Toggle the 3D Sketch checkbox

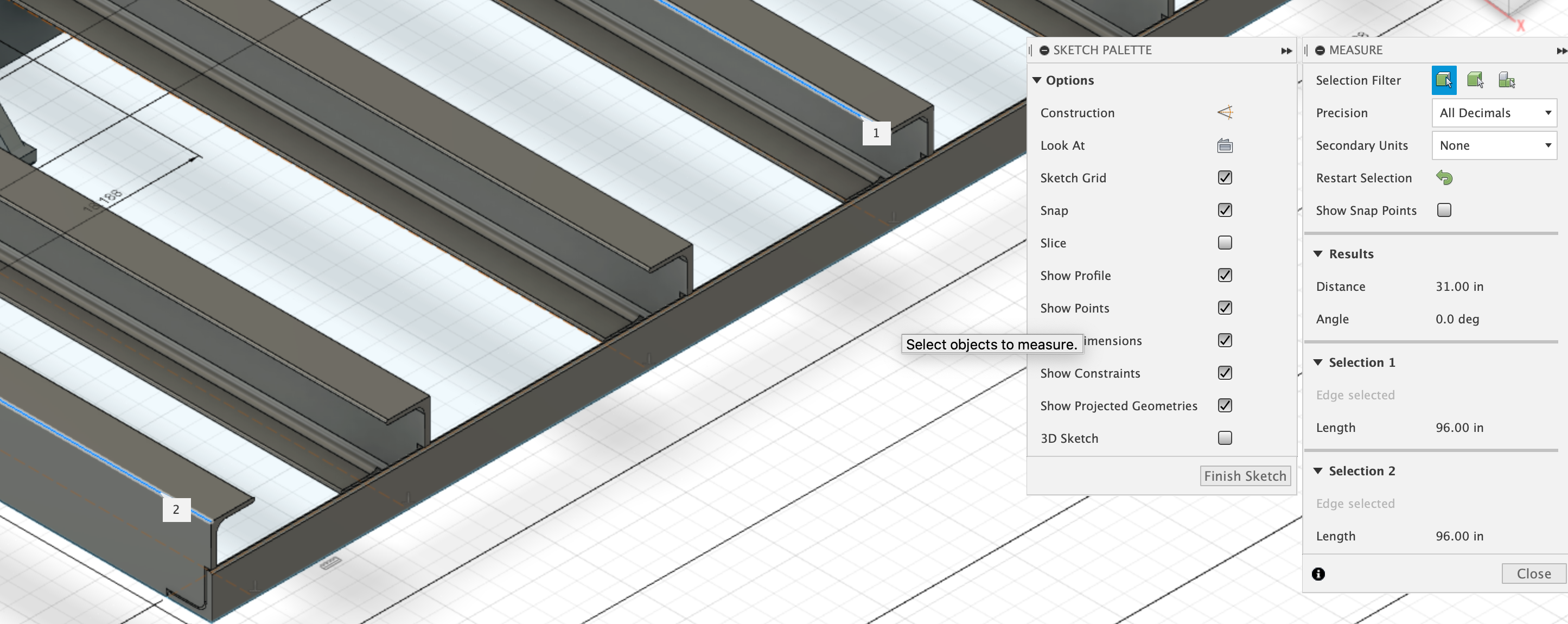pos(1225,438)
